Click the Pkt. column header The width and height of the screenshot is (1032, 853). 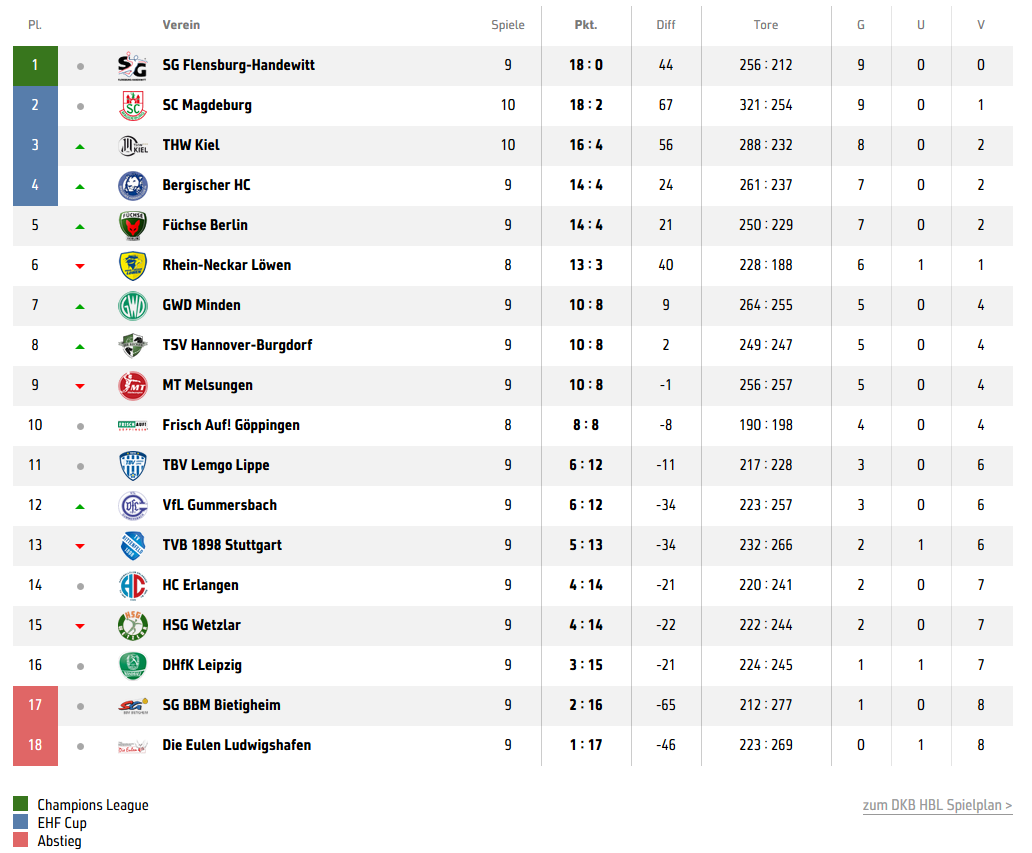pyautogui.click(x=586, y=25)
